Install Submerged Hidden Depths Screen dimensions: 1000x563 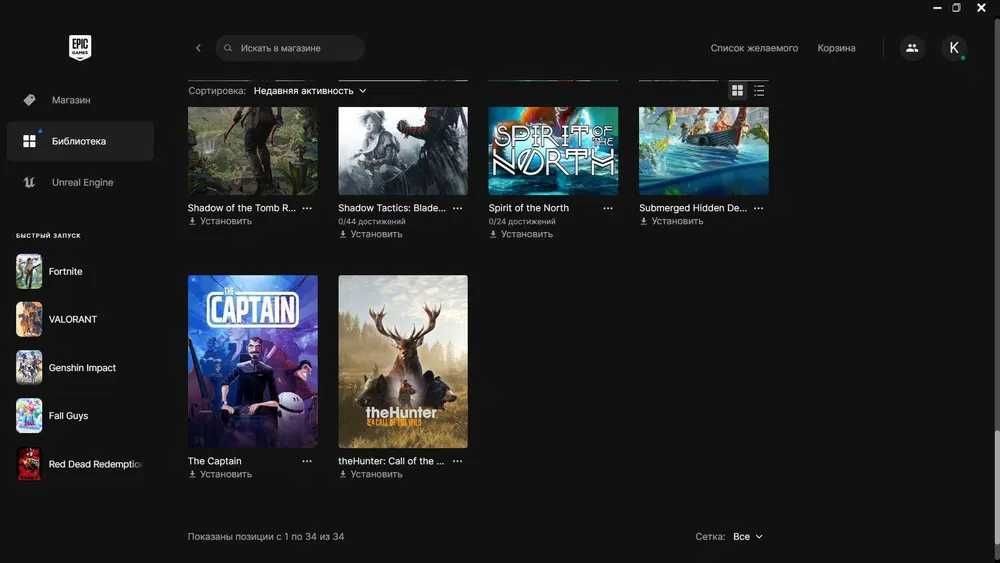[x=672, y=221]
